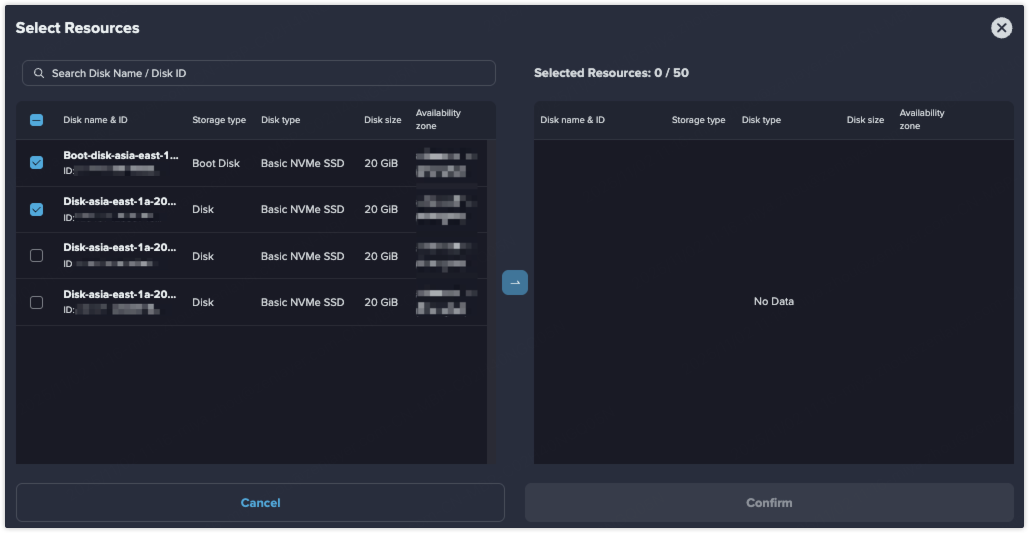This screenshot has width=1029, height=533.
Task: Close the Select Resources dialog
Action: 1001,28
